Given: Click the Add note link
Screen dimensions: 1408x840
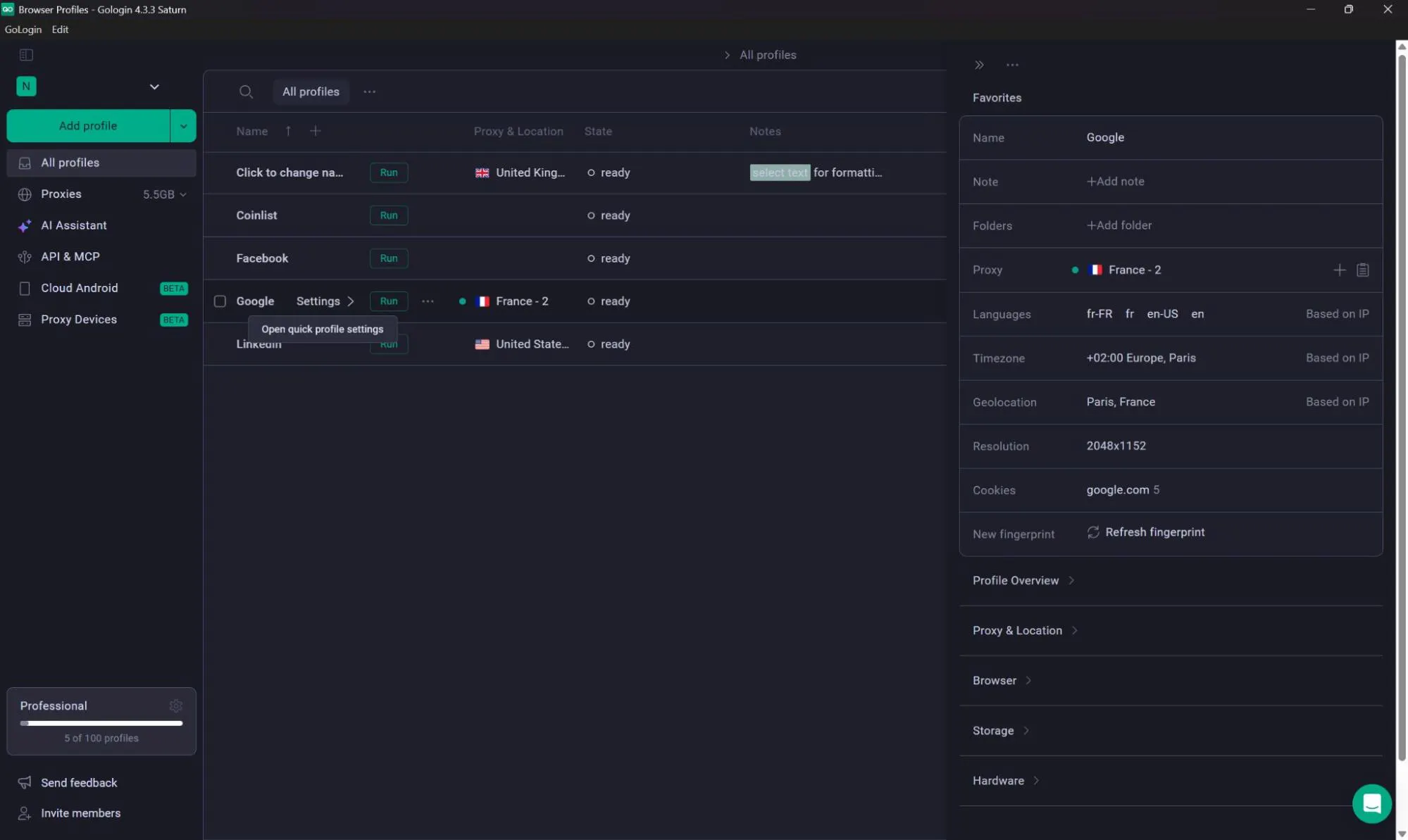Looking at the screenshot, I should click(x=1115, y=182).
